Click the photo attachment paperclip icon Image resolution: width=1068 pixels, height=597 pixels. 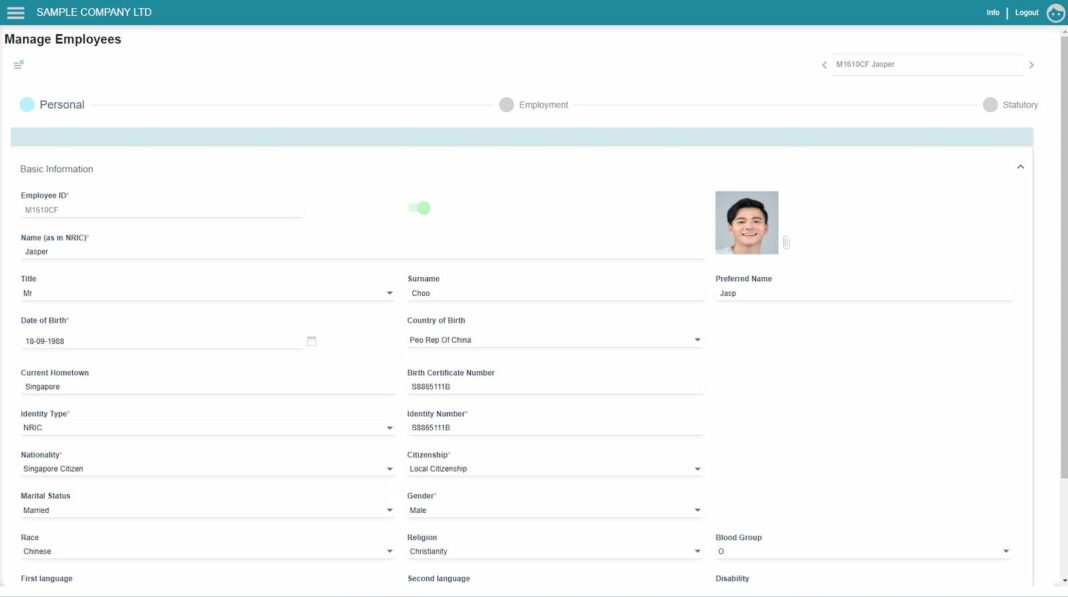coord(786,243)
